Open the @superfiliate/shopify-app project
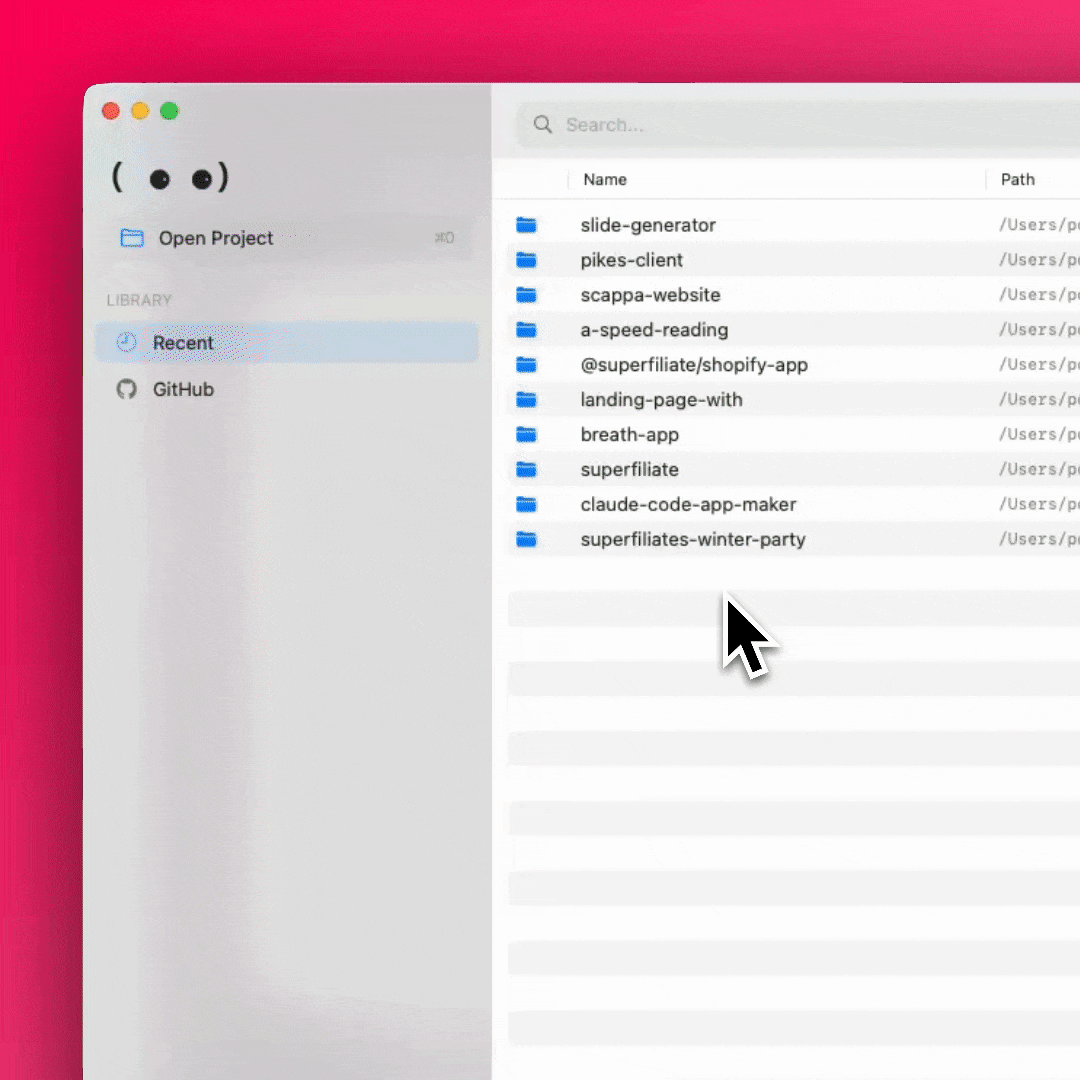The image size is (1080, 1080). tap(694, 365)
